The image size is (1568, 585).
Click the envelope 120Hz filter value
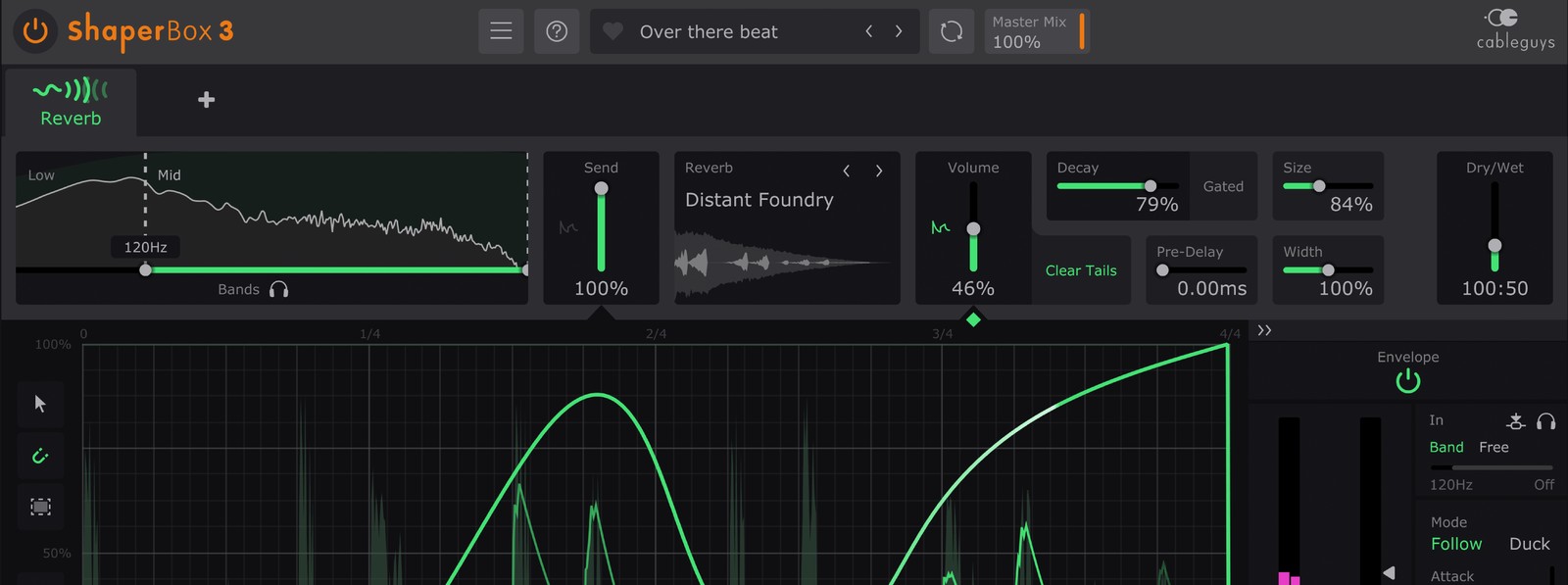[1450, 484]
